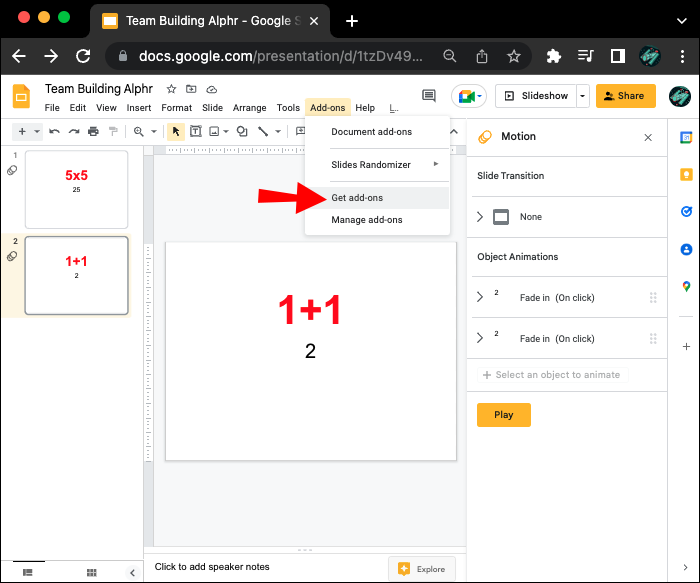Viewport: 700px width, 583px height.
Task: Select Manage add-ons menu item
Action: 377,220
